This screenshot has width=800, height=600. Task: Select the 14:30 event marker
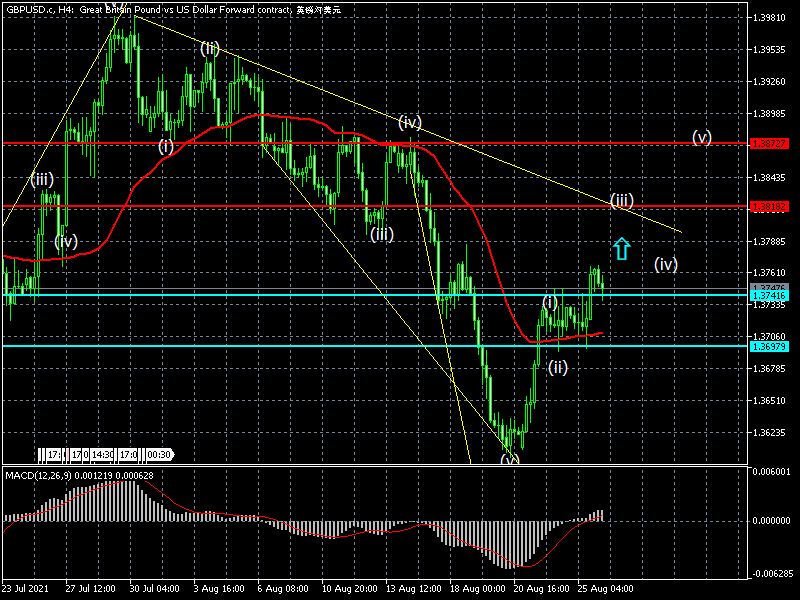(x=103, y=454)
